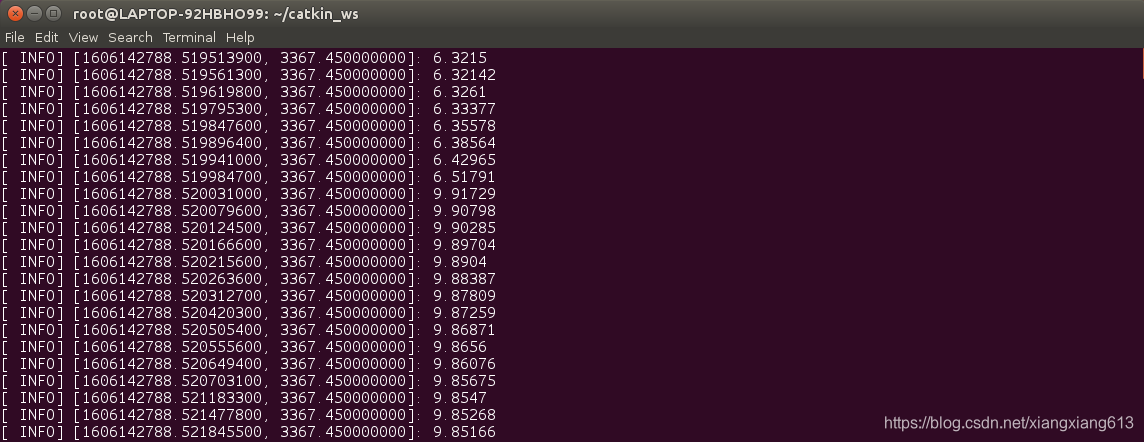This screenshot has width=1144, height=442.
Task: Click the log value 6.51791
Action: 464,177
